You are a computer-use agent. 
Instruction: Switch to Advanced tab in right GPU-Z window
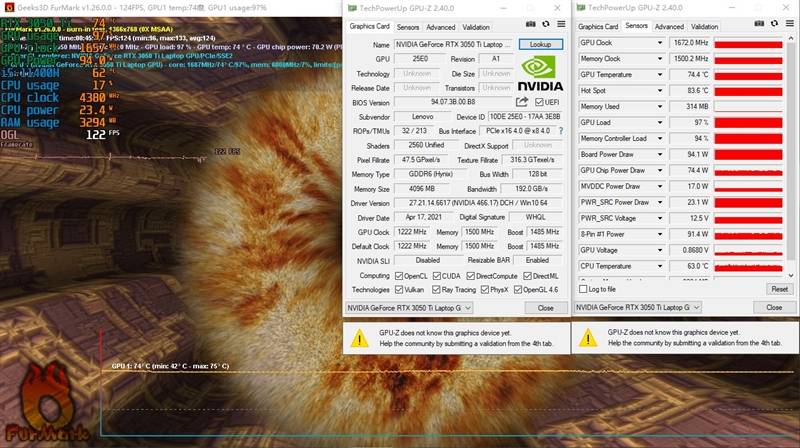669,27
